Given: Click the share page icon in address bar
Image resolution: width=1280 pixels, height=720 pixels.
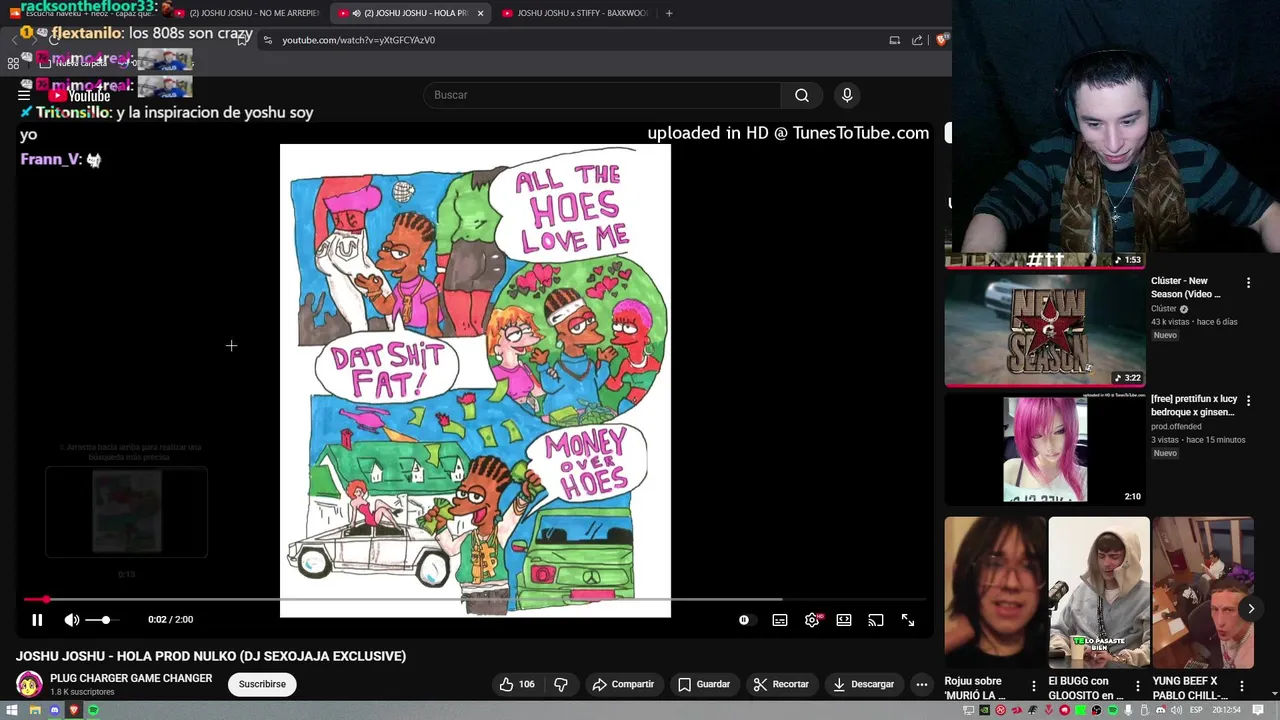Looking at the screenshot, I should point(917,40).
